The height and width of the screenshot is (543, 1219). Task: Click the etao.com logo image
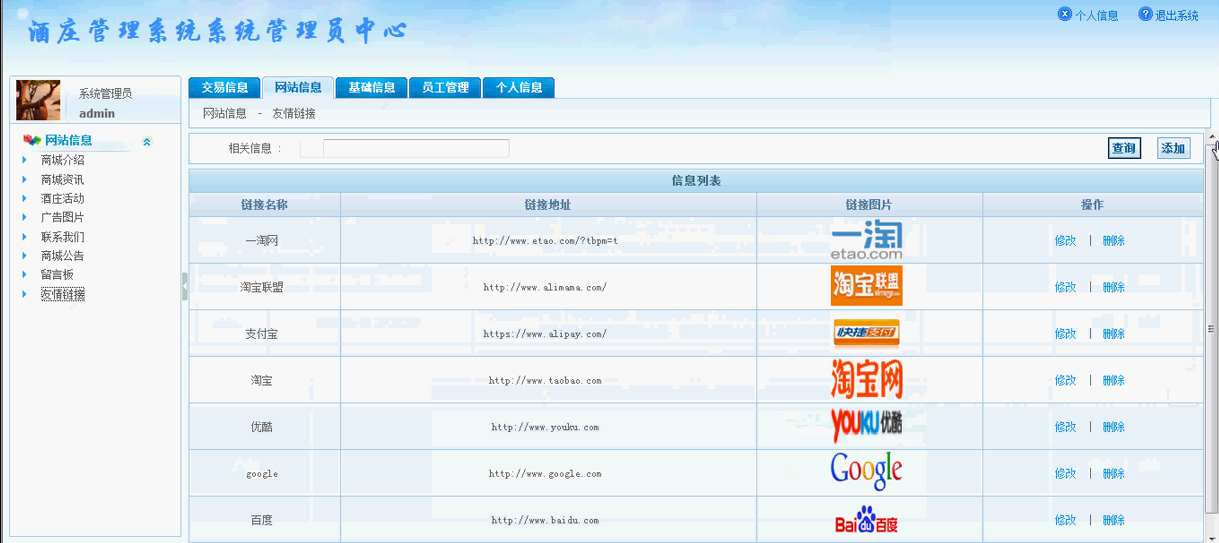tap(866, 241)
